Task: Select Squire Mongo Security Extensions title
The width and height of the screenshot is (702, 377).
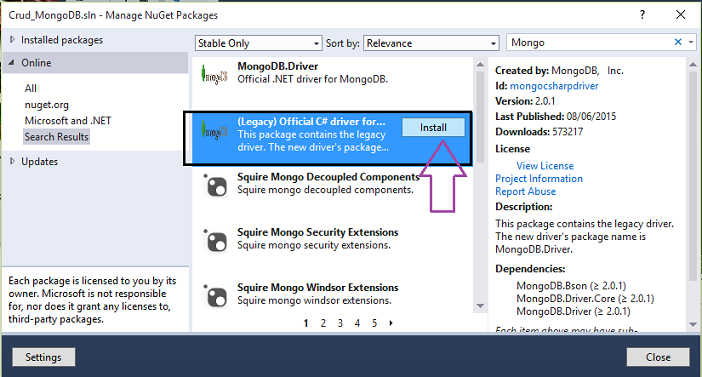Action: [x=317, y=232]
